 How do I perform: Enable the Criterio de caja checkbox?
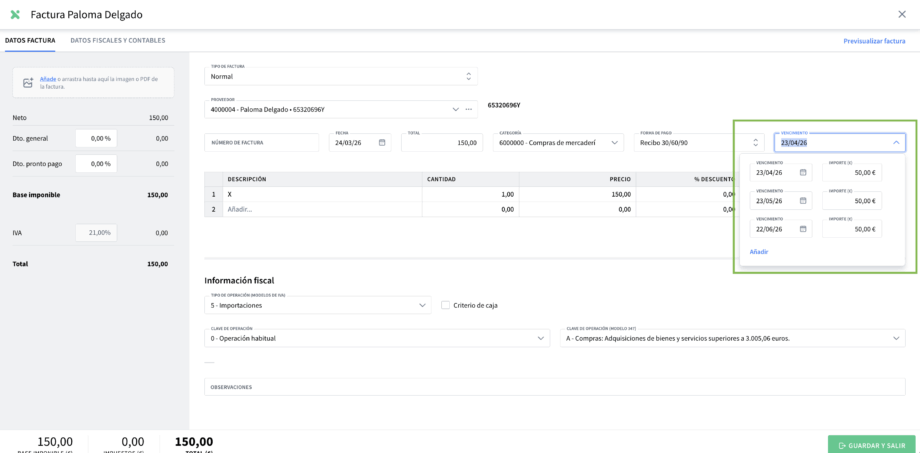click(x=446, y=305)
